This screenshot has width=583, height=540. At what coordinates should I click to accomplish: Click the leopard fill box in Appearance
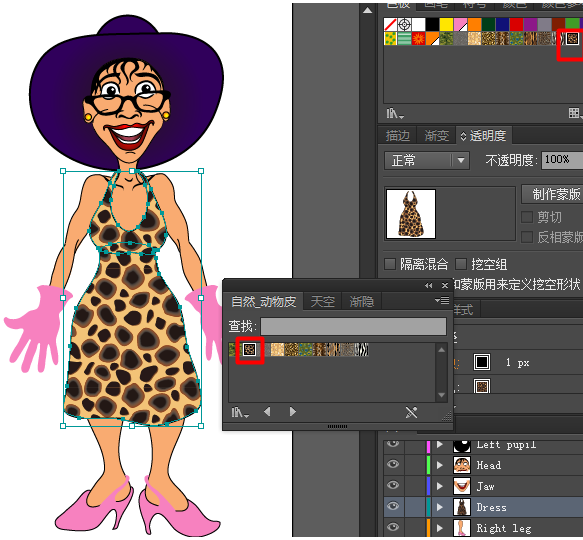pos(482,386)
